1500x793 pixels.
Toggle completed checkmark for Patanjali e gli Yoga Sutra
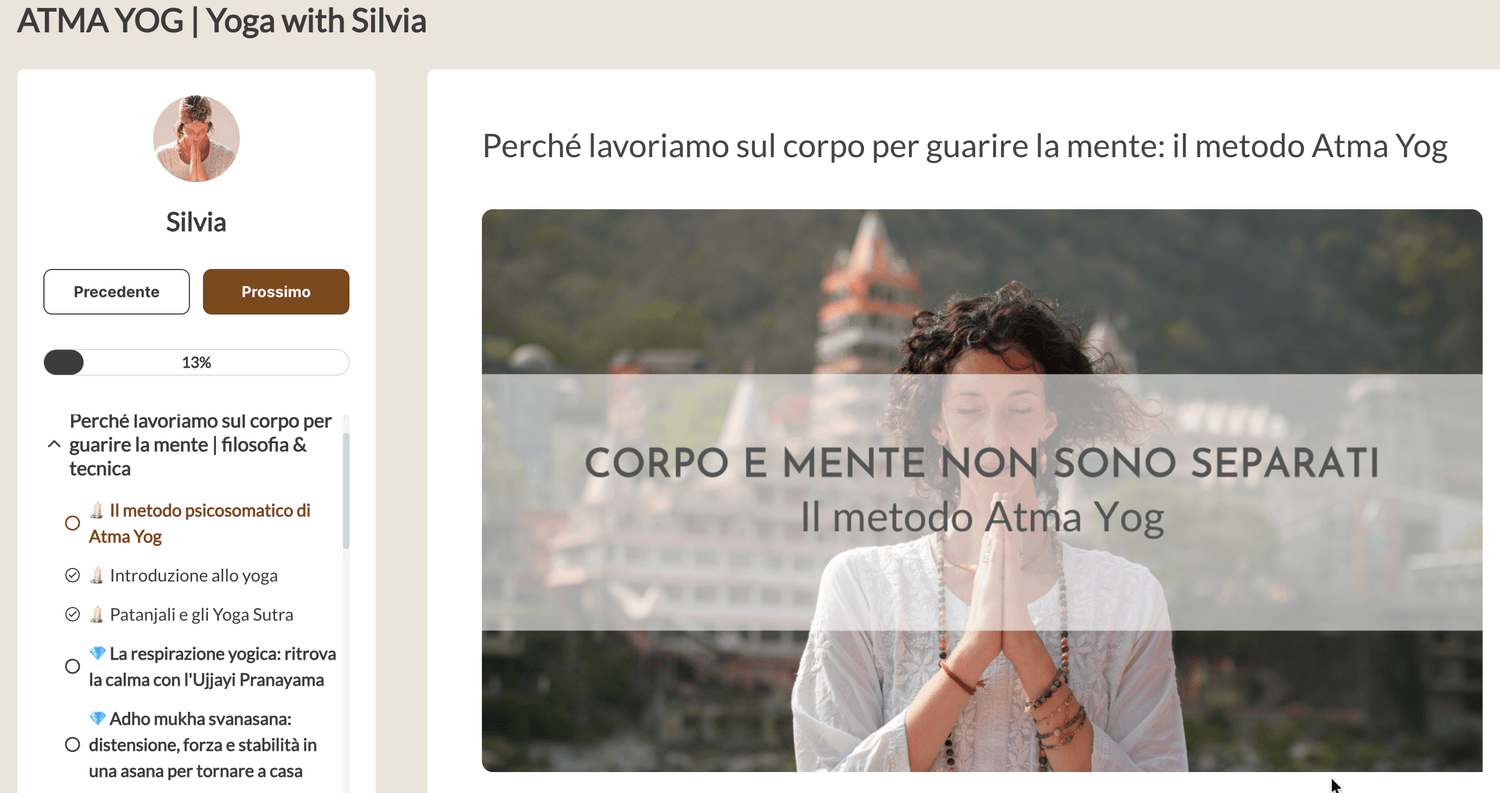72,614
